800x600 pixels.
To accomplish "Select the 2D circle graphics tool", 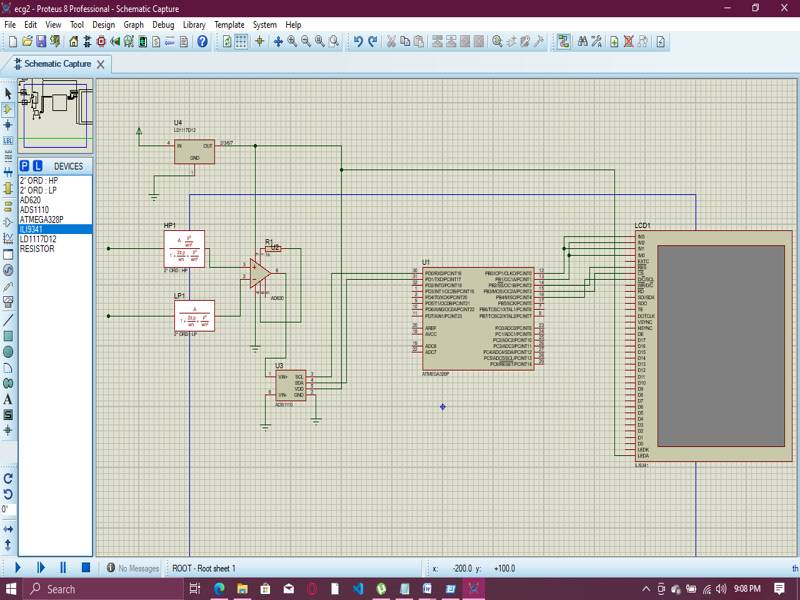I will click(x=8, y=351).
